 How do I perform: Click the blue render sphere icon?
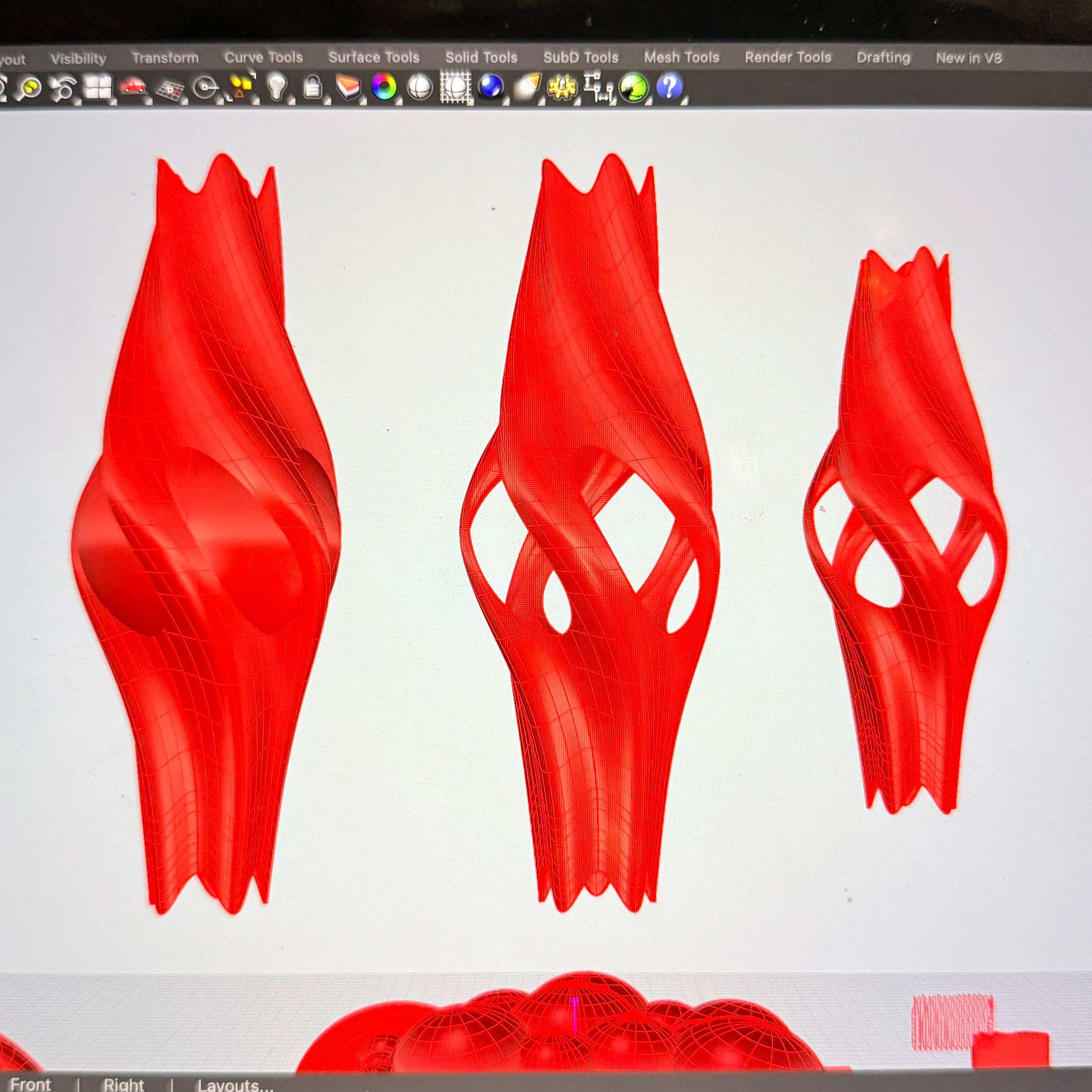[491, 87]
